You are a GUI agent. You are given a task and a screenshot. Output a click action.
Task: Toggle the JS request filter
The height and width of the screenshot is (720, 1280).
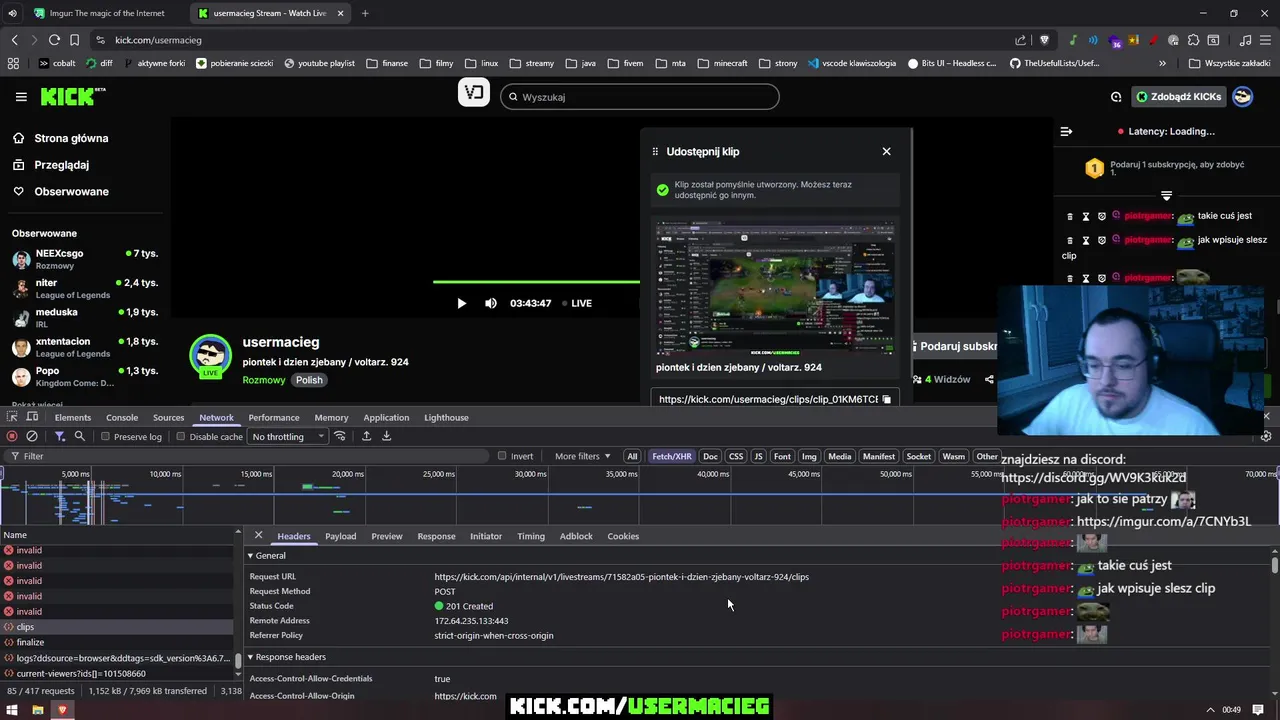coord(758,456)
